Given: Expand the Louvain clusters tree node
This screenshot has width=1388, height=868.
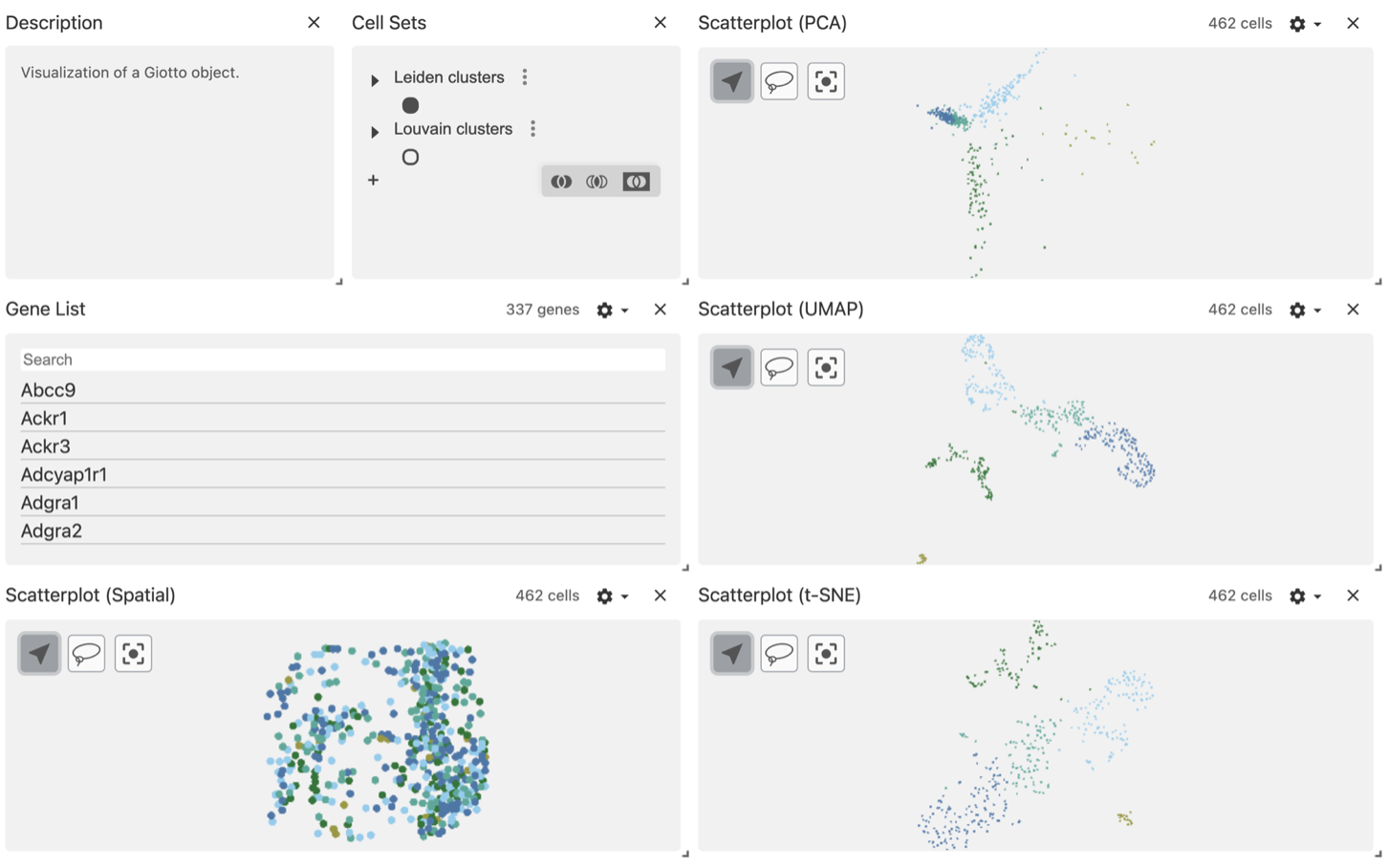Looking at the screenshot, I should pos(375,131).
